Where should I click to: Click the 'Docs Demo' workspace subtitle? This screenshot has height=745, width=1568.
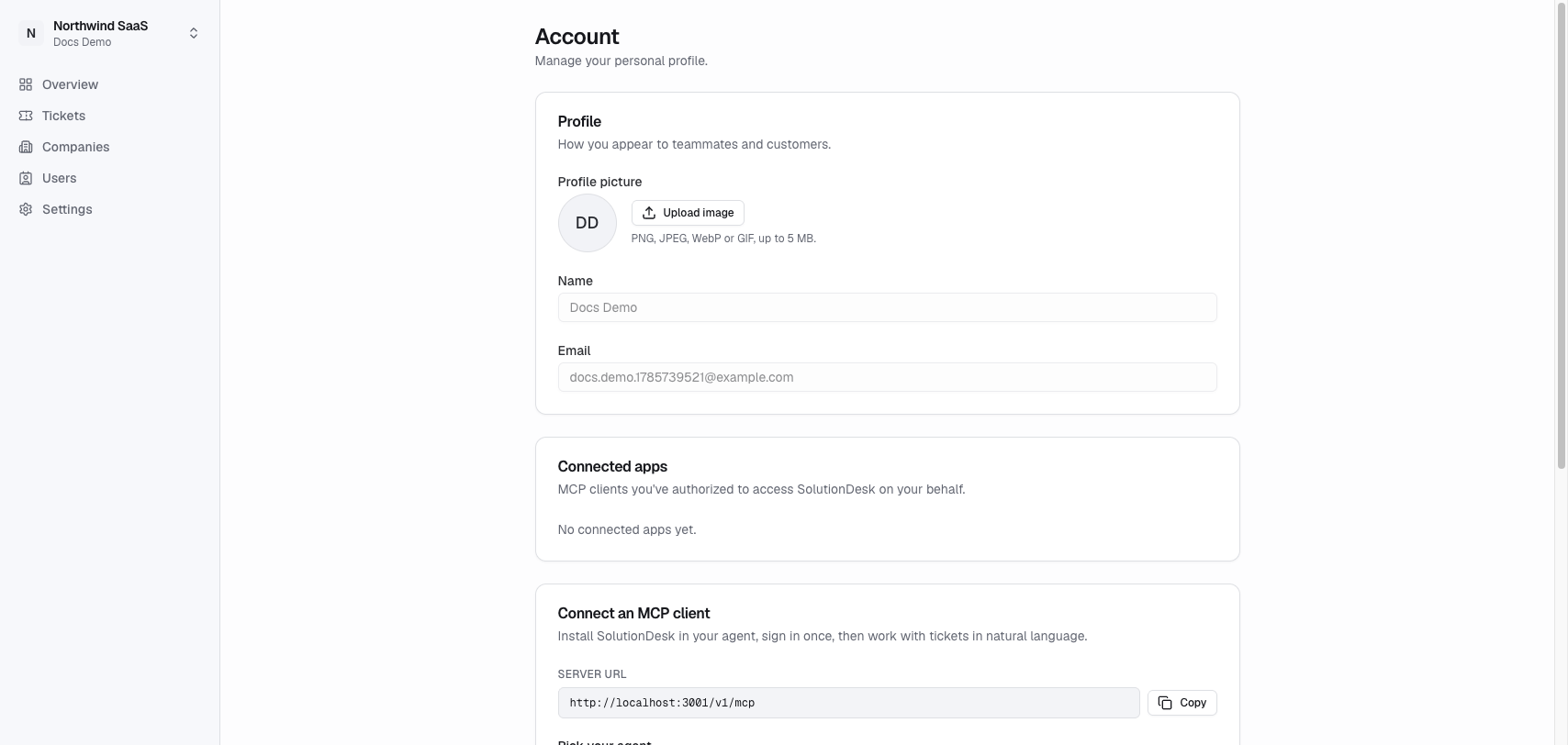point(82,42)
